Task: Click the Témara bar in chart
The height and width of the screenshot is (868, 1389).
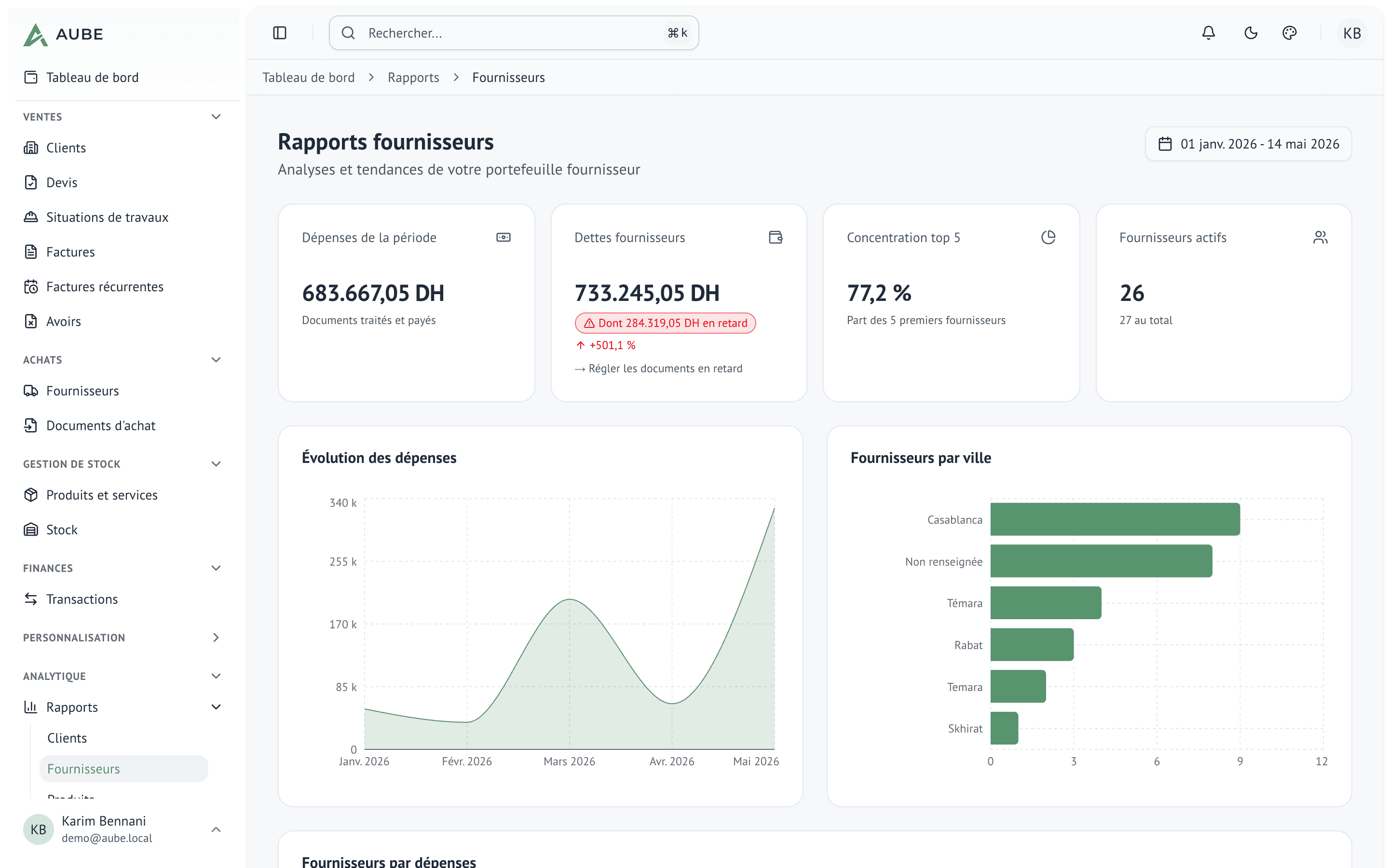Action: point(1046,603)
